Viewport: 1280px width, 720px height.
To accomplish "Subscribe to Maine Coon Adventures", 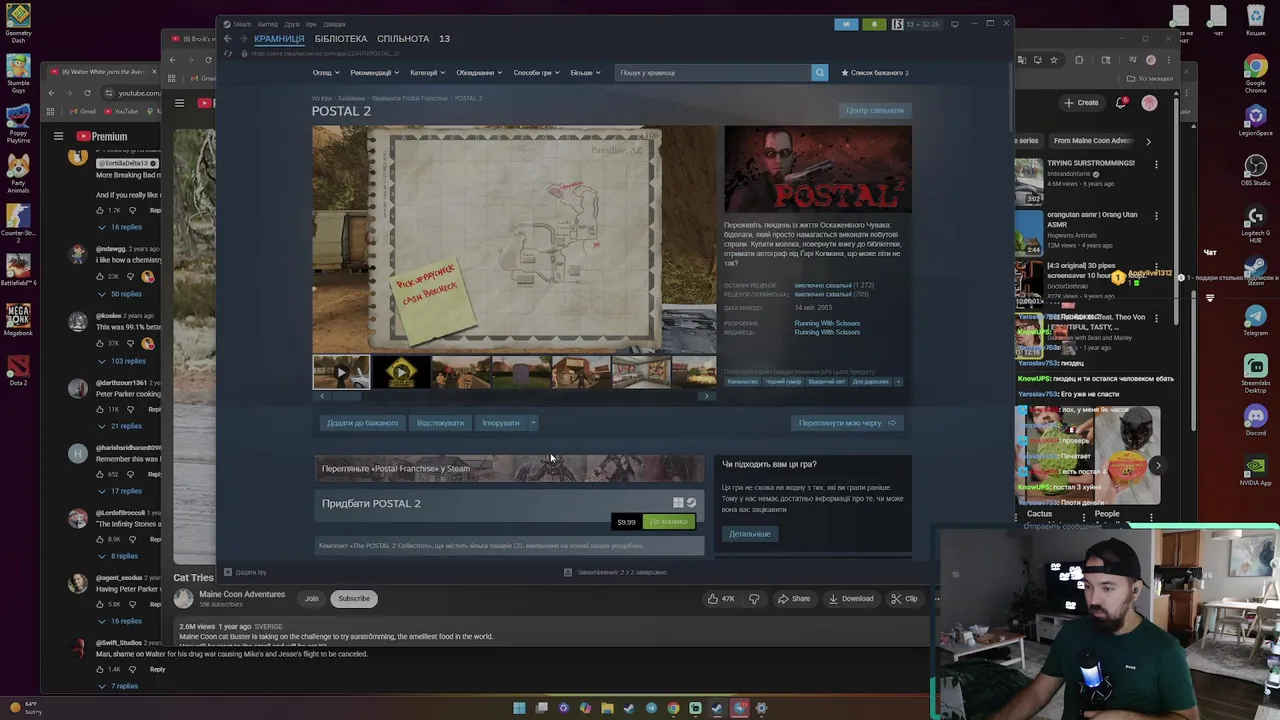I will point(354,599).
